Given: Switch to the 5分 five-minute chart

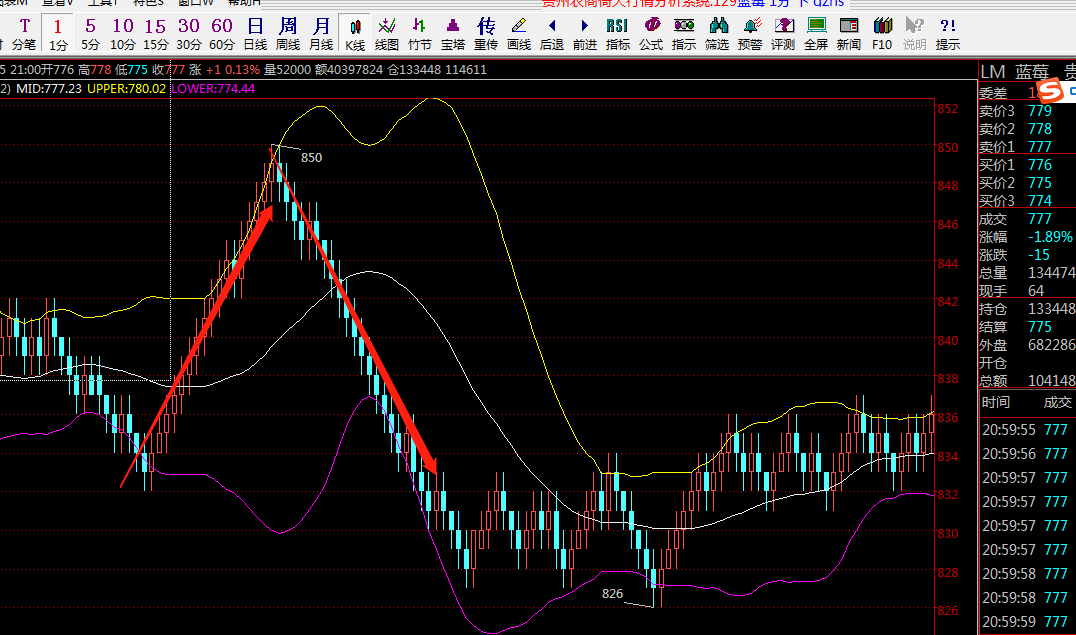Looking at the screenshot, I should (x=90, y=34).
